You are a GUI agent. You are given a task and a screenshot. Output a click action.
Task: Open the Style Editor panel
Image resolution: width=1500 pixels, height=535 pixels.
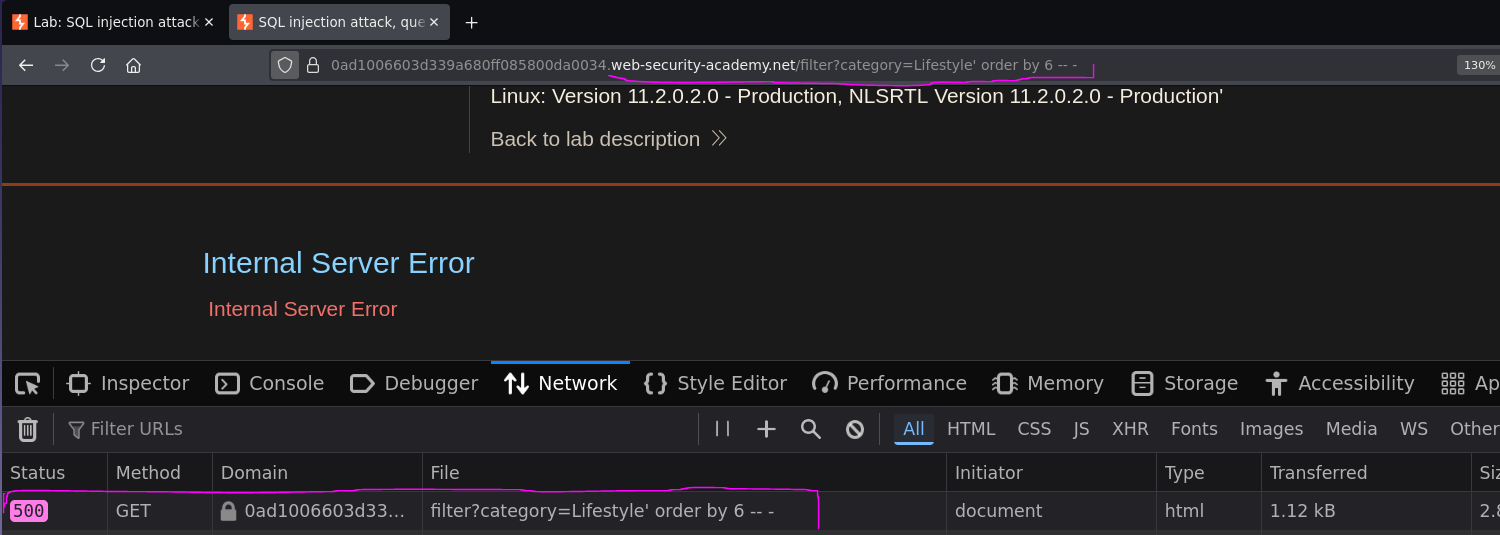[716, 383]
